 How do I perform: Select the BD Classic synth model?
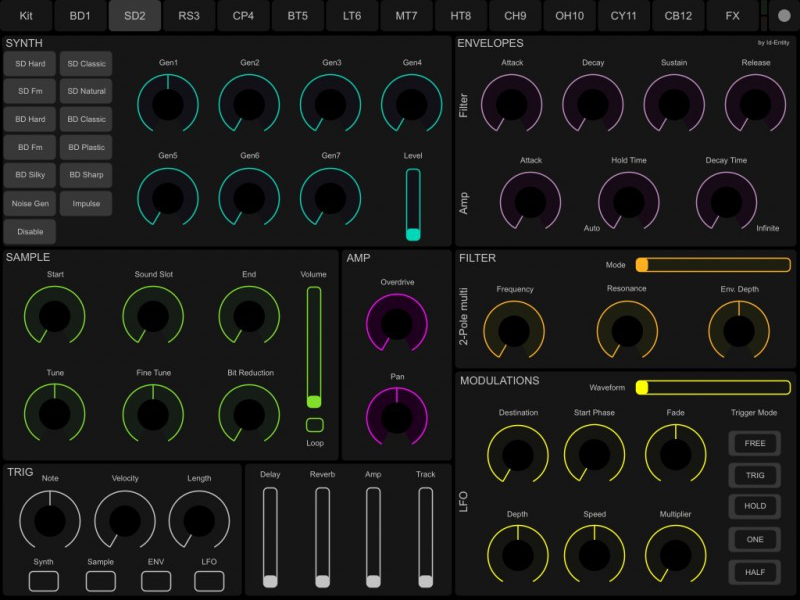pyautogui.click(x=86, y=119)
